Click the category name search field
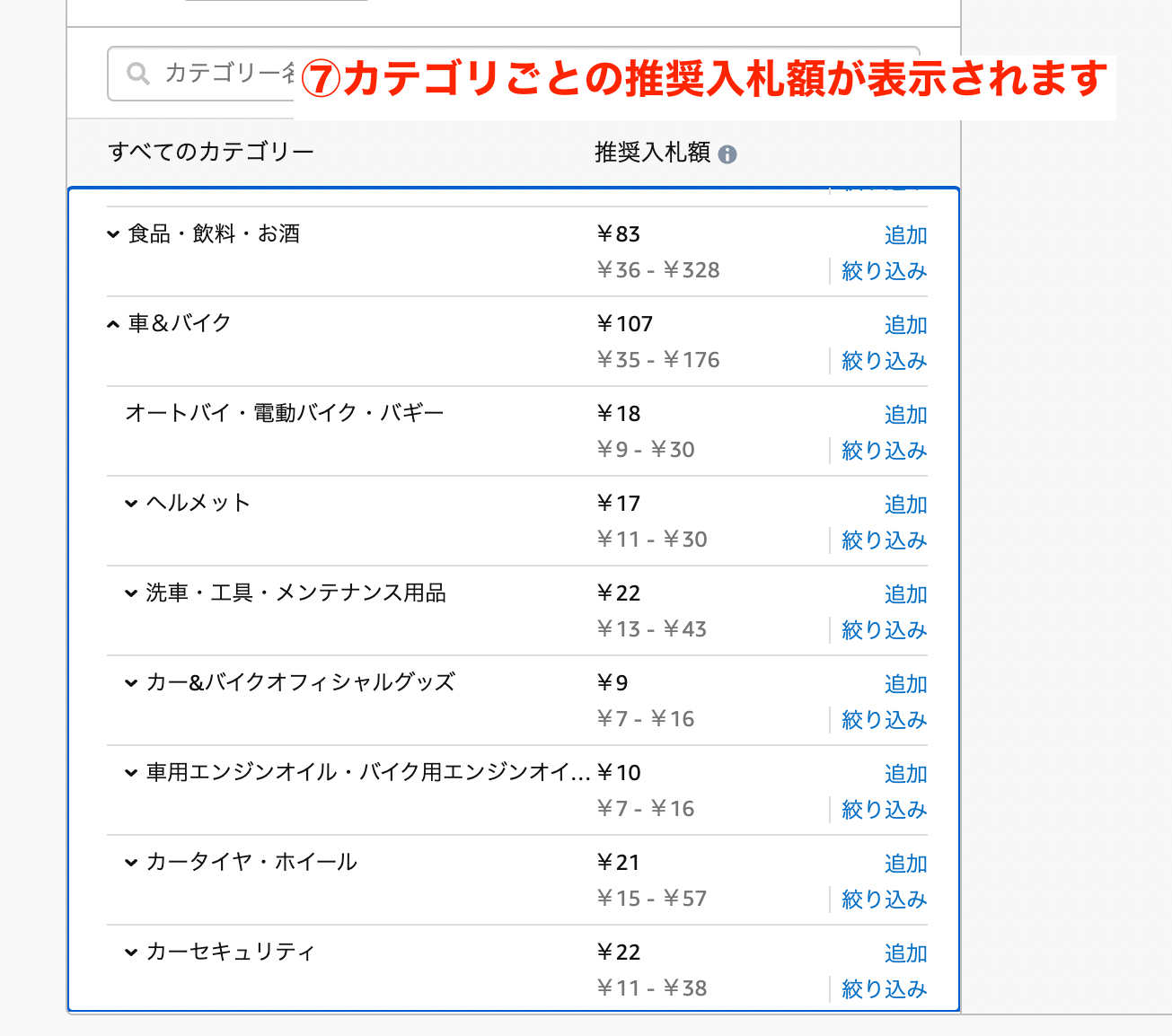Screen dimensions: 1172x1036 [x=225, y=73]
